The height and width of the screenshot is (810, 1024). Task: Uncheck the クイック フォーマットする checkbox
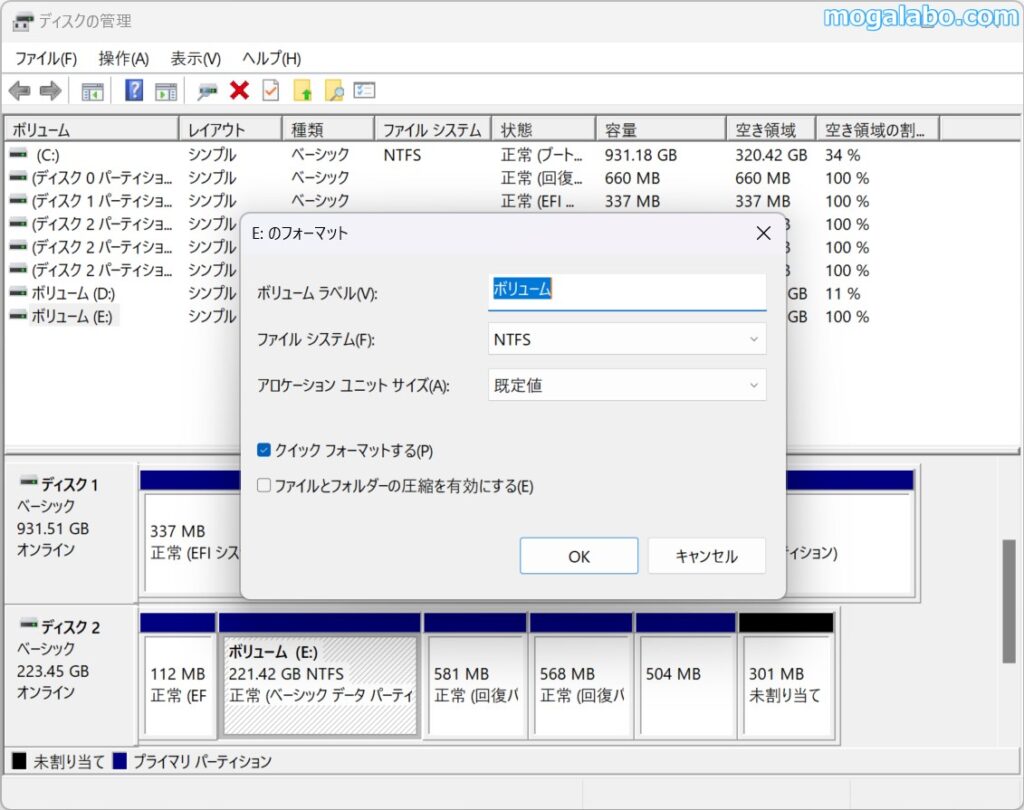point(264,451)
